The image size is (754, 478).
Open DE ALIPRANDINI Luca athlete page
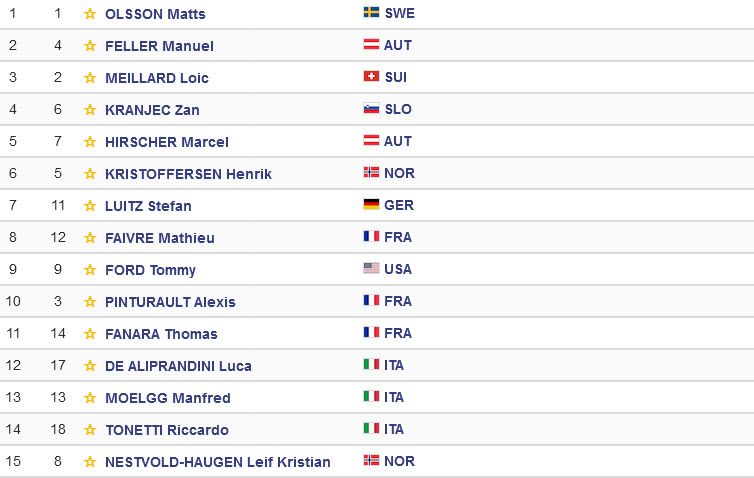coord(178,366)
